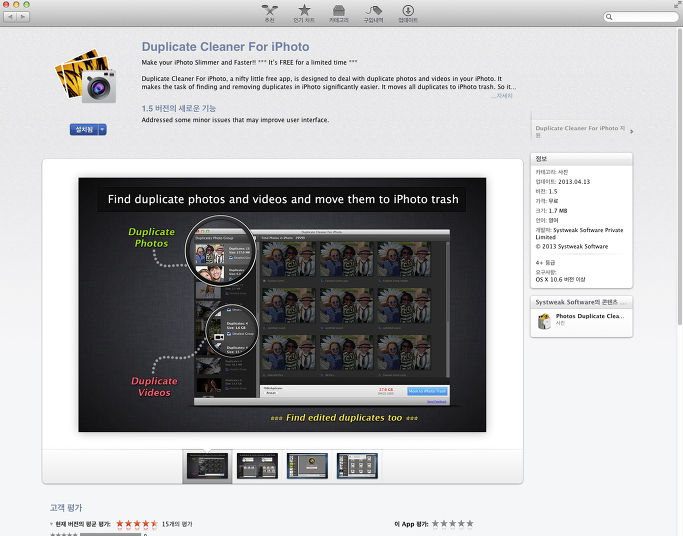The height and width of the screenshot is (536, 683).
Task: Go back using the left arrow button
Action: [x=10, y=17]
